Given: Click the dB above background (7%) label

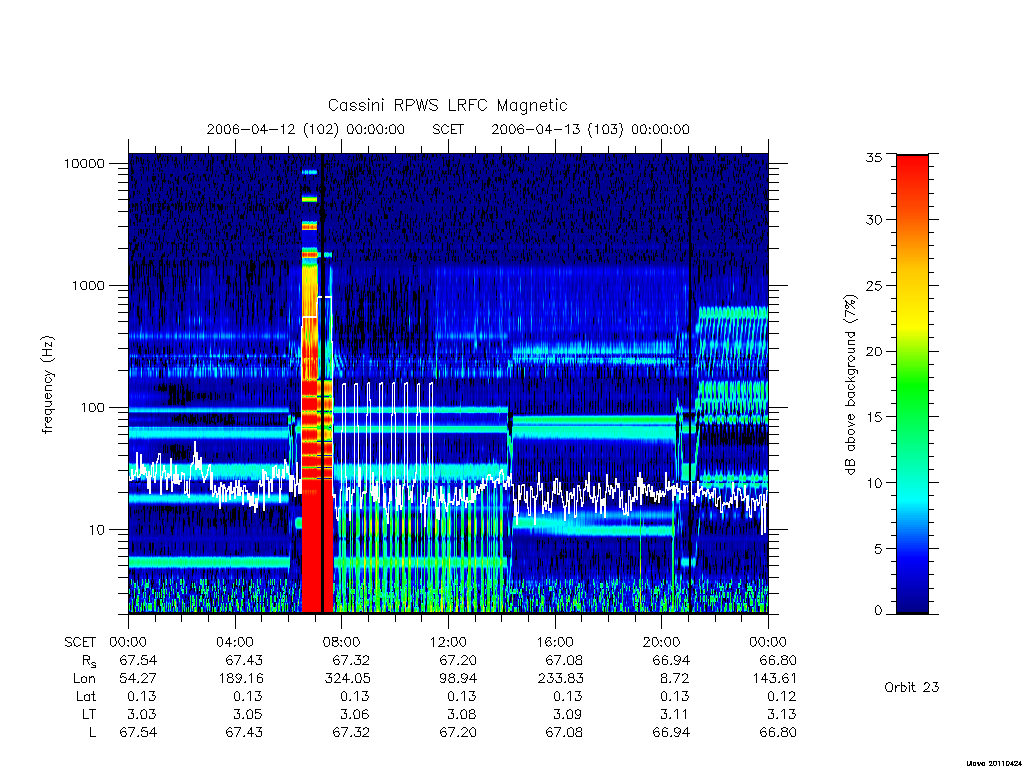Looking at the screenshot, I should pyautogui.click(x=850, y=385).
